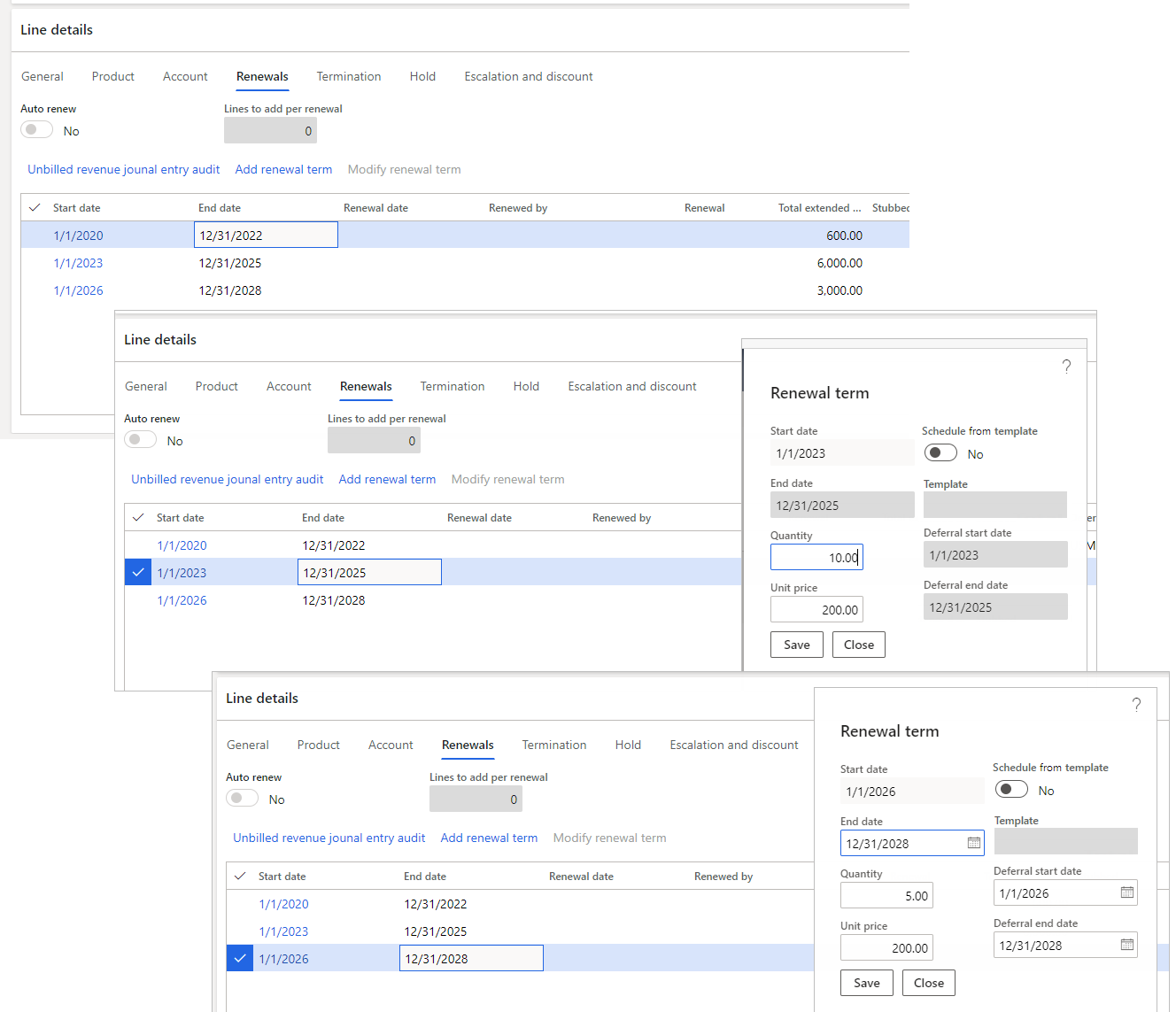The width and height of the screenshot is (1176, 1012).
Task: Toggle Schedule from template in 1/1/2026 dialog
Action: coord(1011,790)
